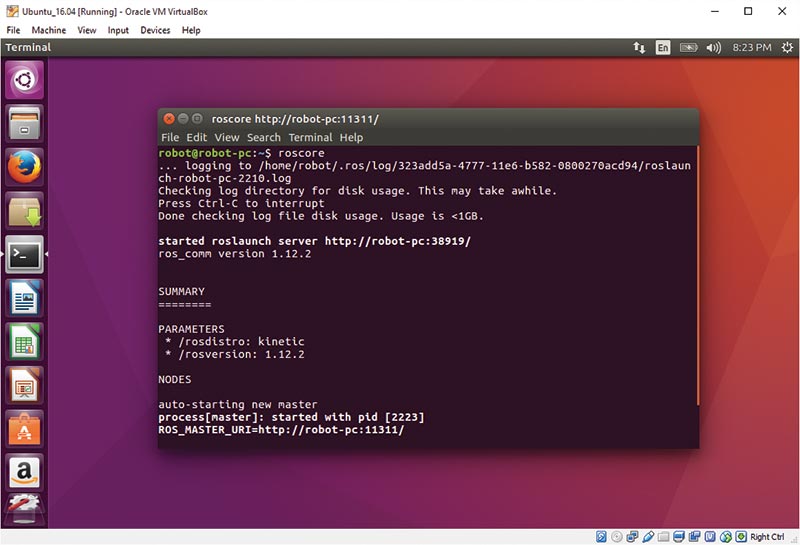Click 'process[master]: started with pid' line
The width and height of the screenshot is (800, 545).
[291, 417]
